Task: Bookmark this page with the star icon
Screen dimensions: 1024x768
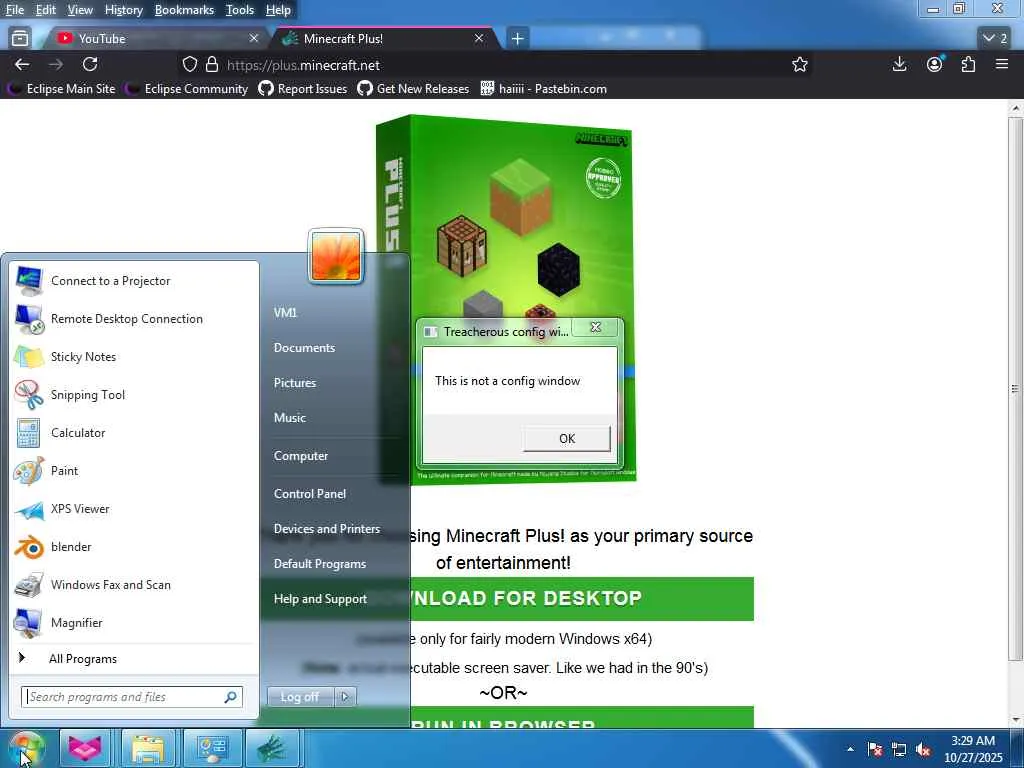Action: point(800,64)
